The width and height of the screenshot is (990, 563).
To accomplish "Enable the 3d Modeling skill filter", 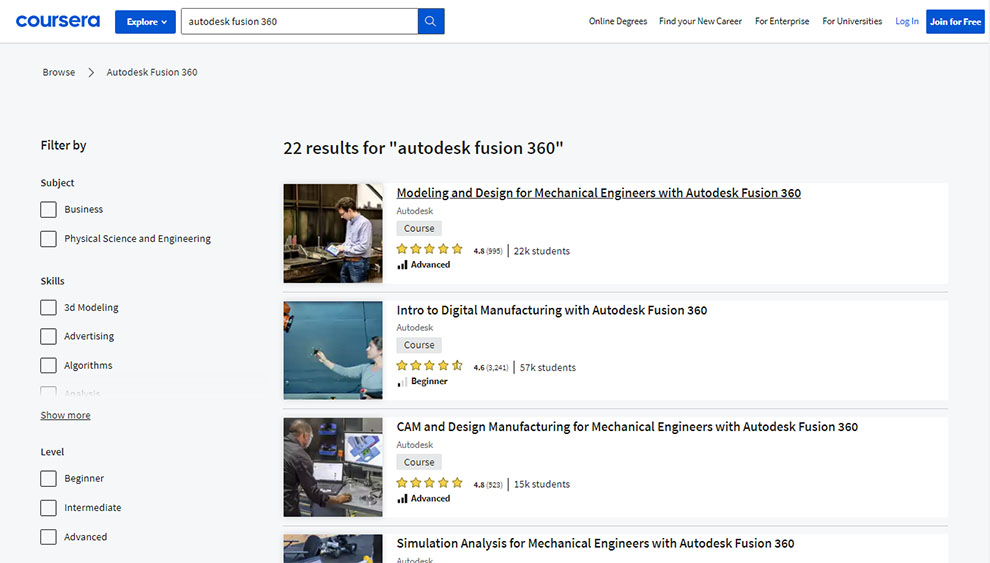I will point(48,308).
